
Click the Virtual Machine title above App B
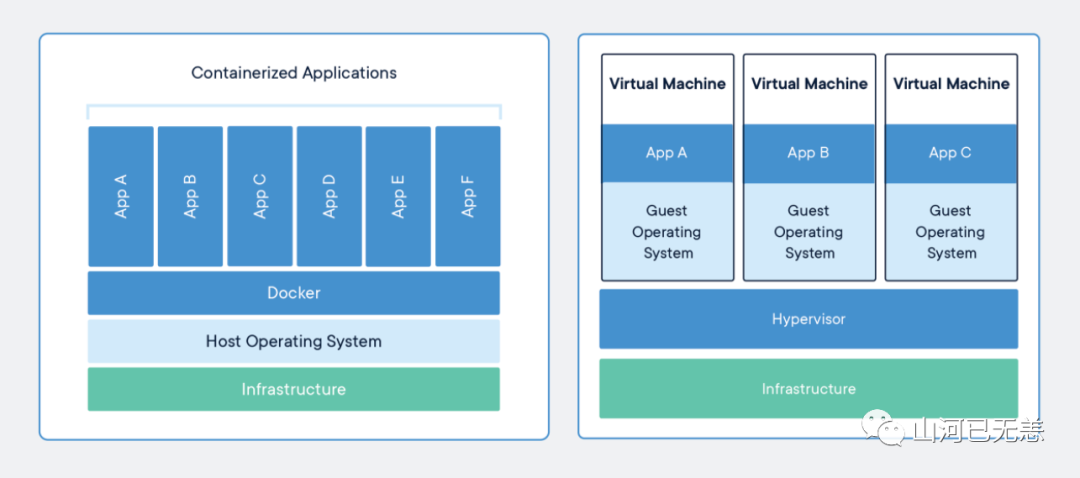tap(809, 84)
